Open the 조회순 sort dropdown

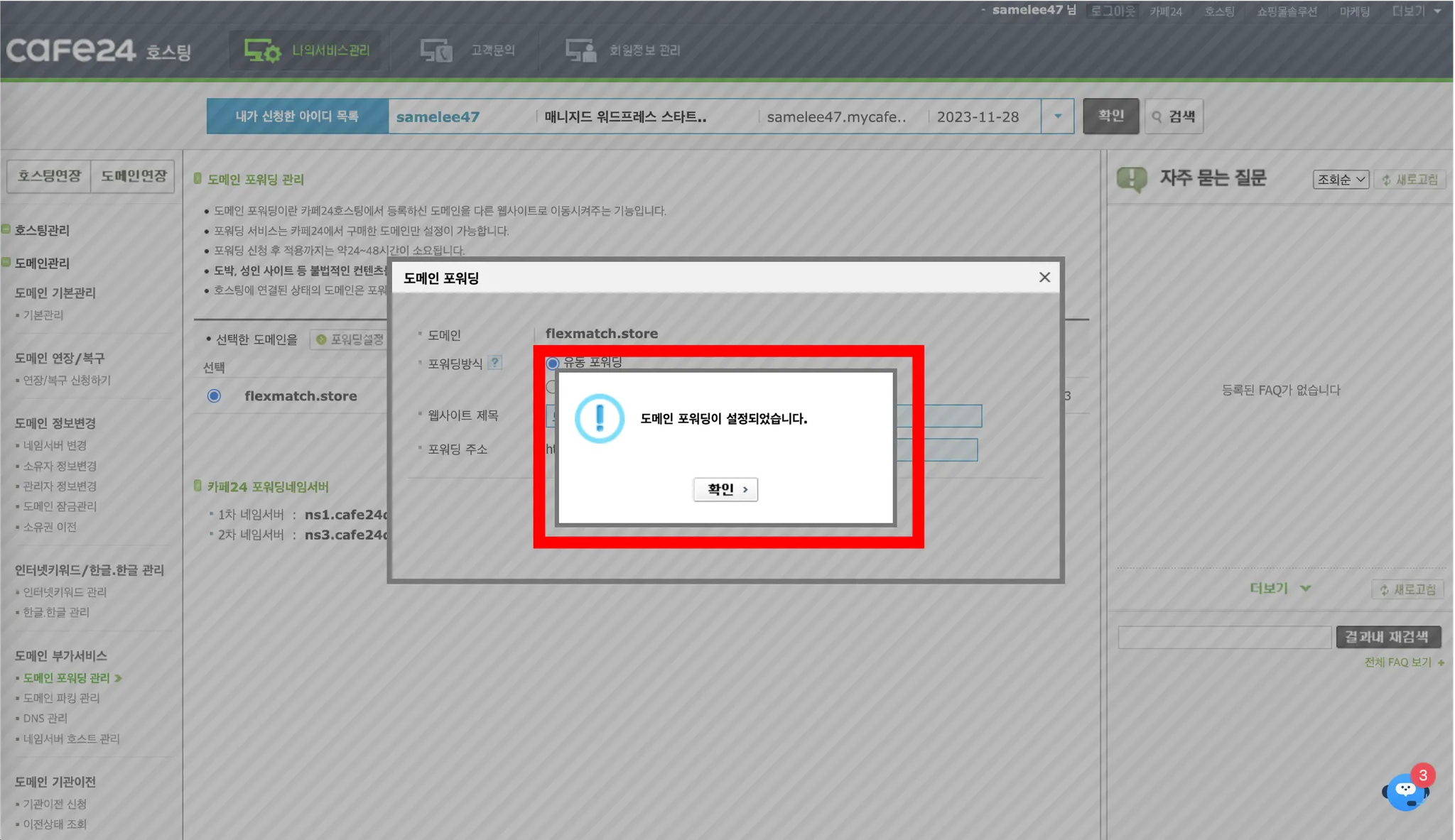coord(1340,180)
